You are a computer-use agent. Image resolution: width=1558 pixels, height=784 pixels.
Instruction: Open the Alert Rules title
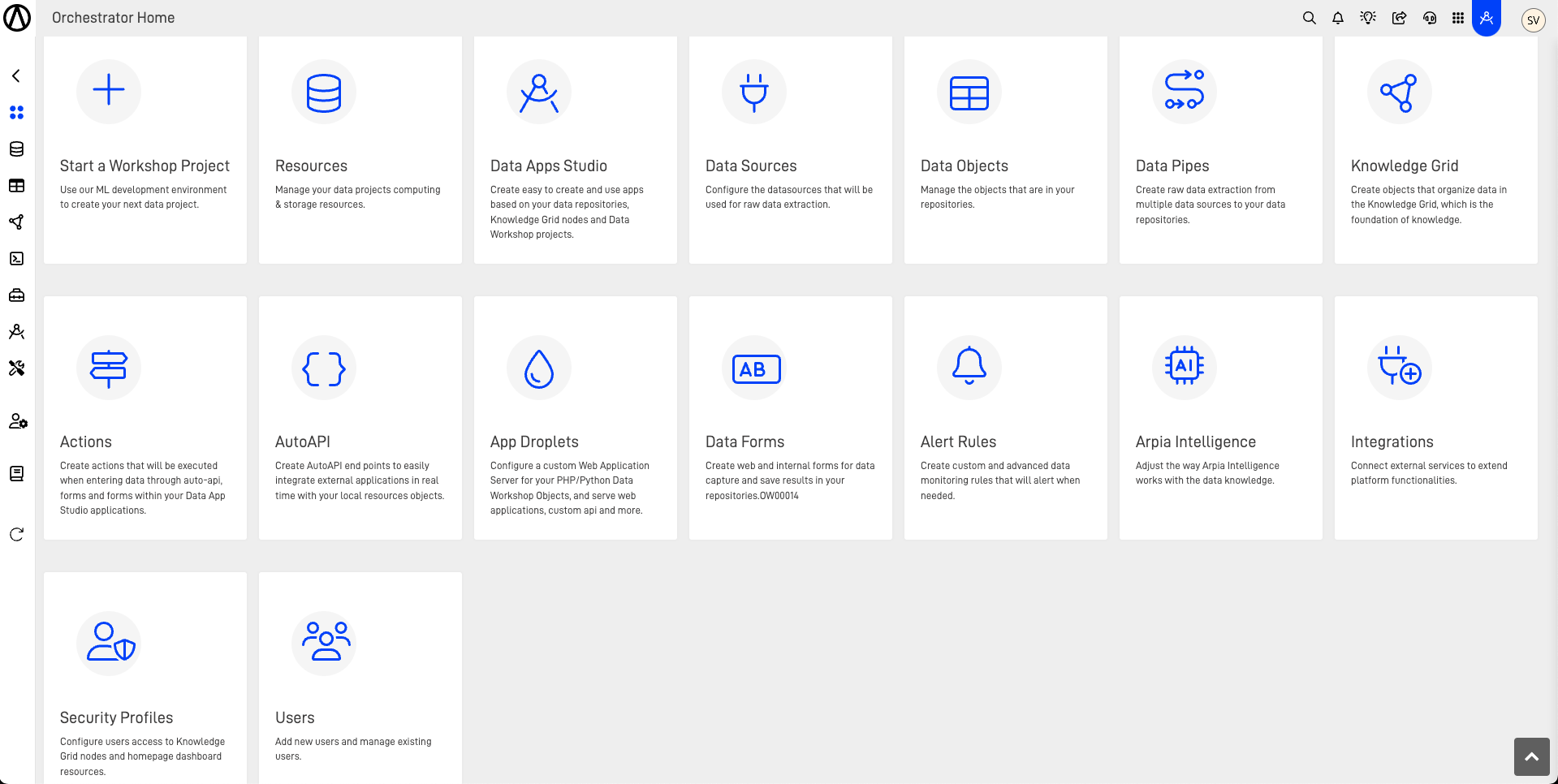[x=958, y=442]
